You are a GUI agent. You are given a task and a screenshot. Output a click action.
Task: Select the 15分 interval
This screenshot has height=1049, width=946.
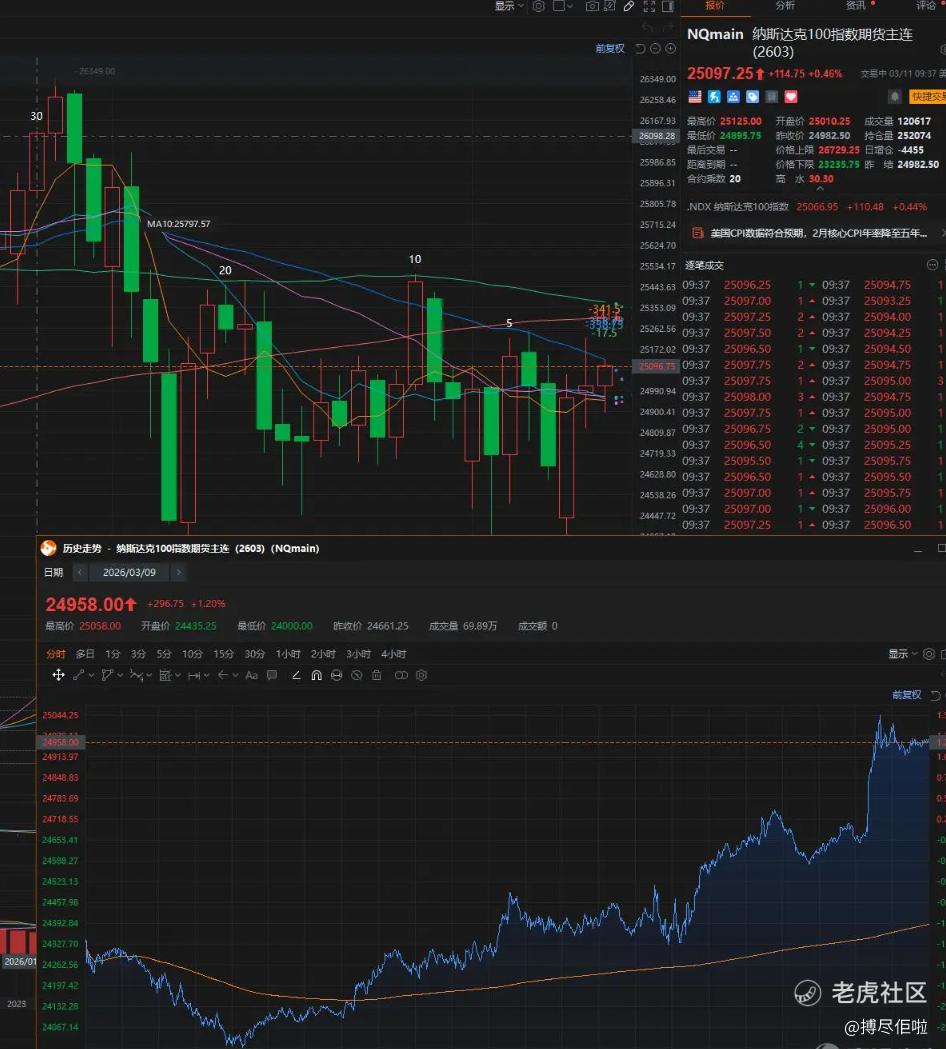223,654
